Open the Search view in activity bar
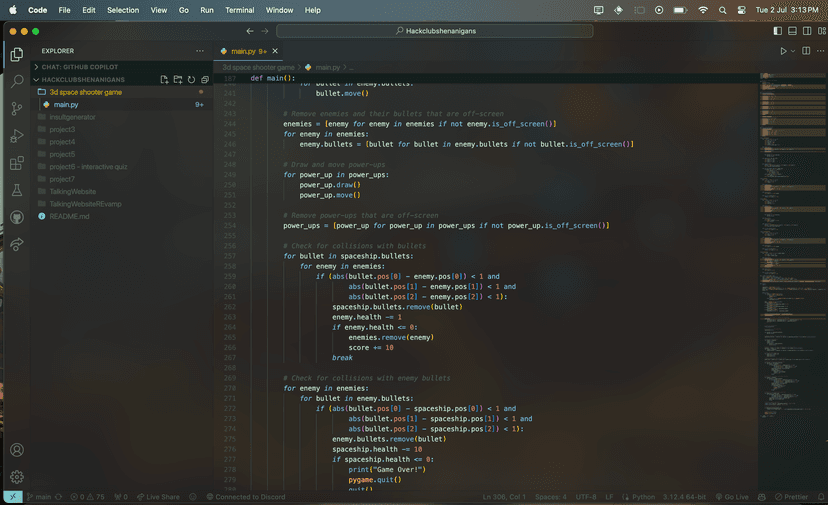This screenshot has width=828, height=505. (17, 81)
